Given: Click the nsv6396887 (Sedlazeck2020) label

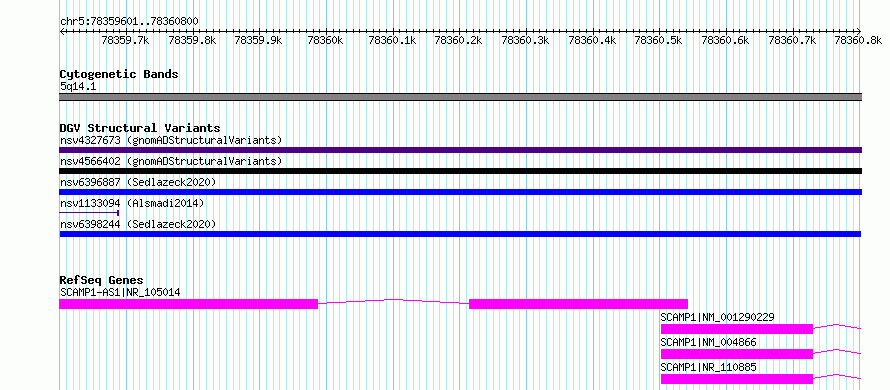Looking at the screenshot, I should [x=138, y=182].
